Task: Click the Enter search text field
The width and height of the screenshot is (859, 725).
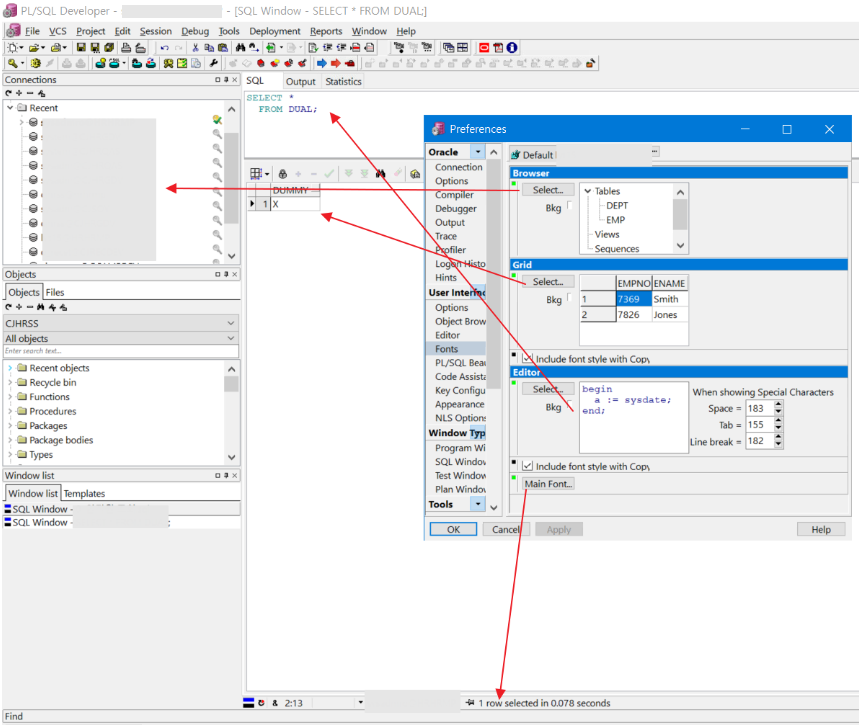Action: [x=121, y=351]
